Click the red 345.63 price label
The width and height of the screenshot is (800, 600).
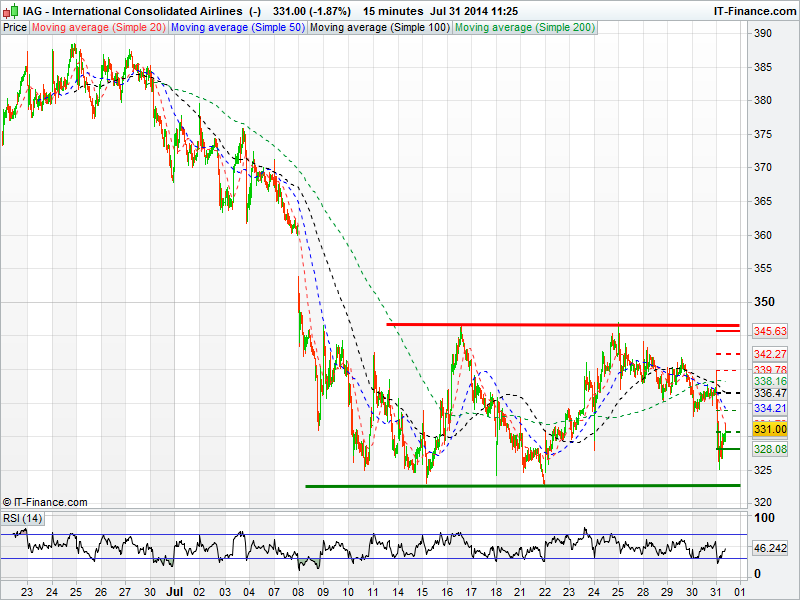click(x=770, y=331)
